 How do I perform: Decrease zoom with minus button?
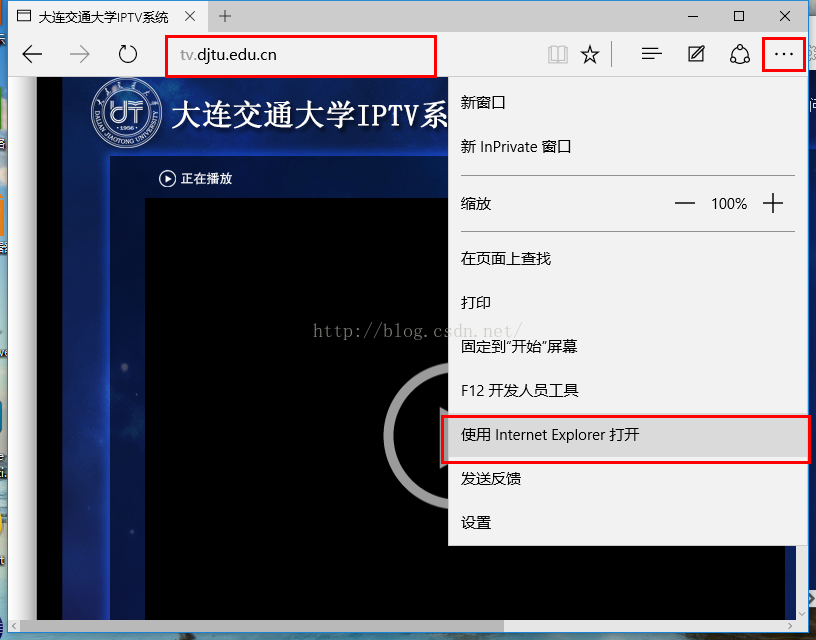[x=685, y=203]
